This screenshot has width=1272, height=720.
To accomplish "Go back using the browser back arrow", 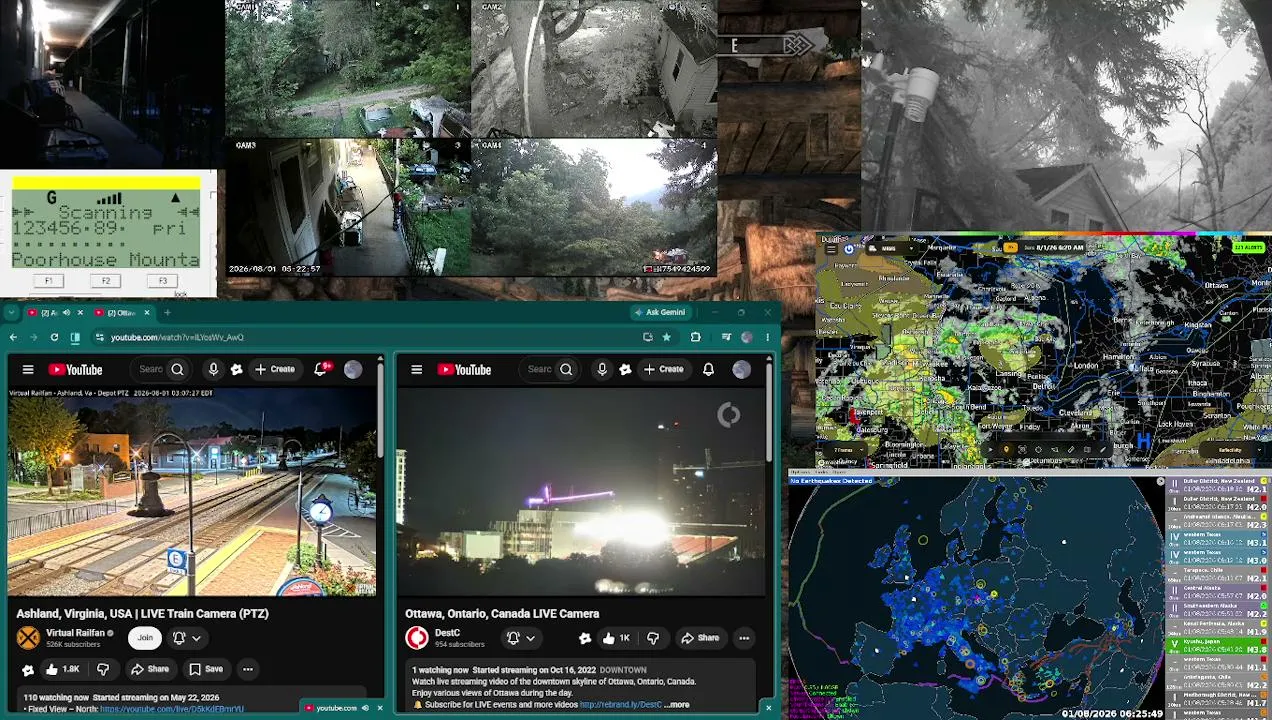I will coord(13,337).
